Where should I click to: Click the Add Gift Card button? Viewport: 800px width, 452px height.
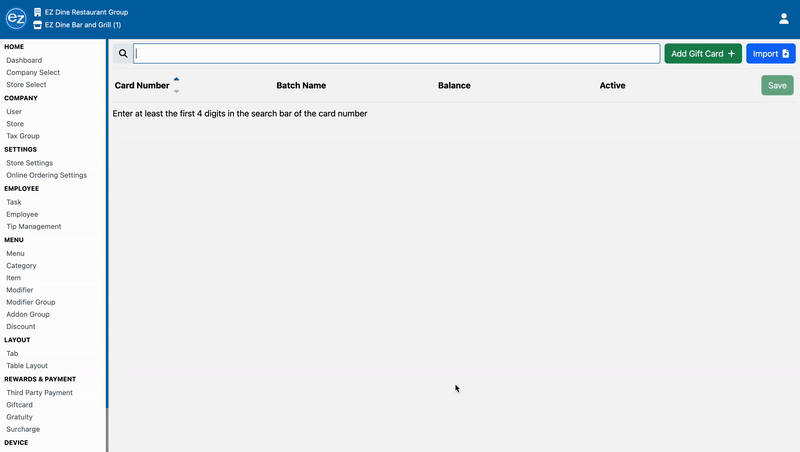(x=703, y=54)
